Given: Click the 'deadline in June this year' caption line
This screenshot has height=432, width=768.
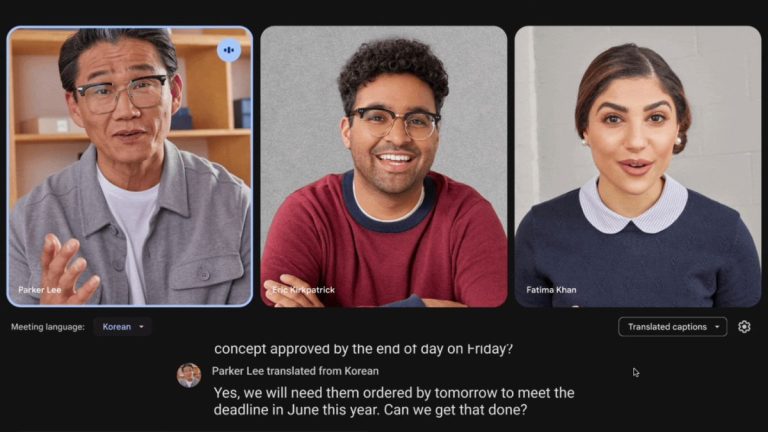Looking at the screenshot, I should tap(370, 410).
